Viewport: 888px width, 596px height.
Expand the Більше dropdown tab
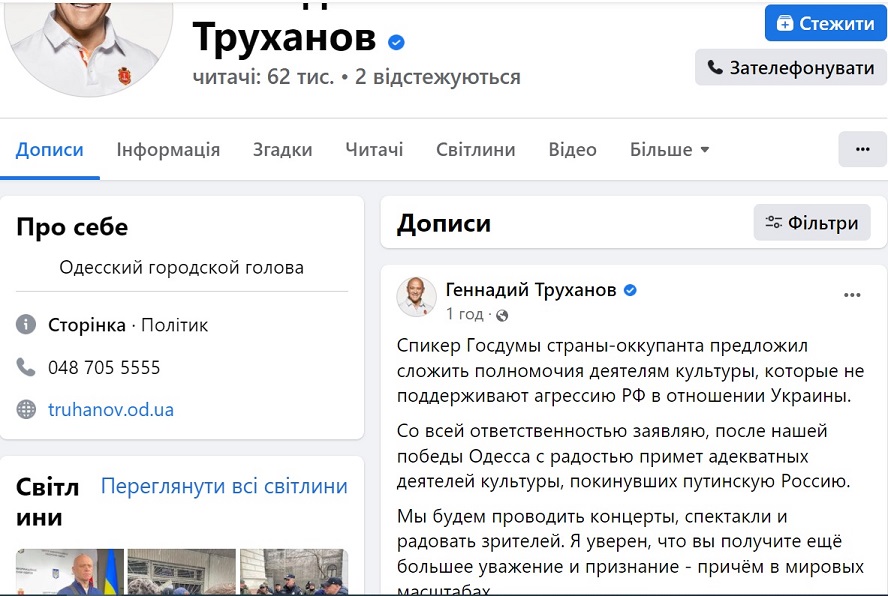[669, 150]
